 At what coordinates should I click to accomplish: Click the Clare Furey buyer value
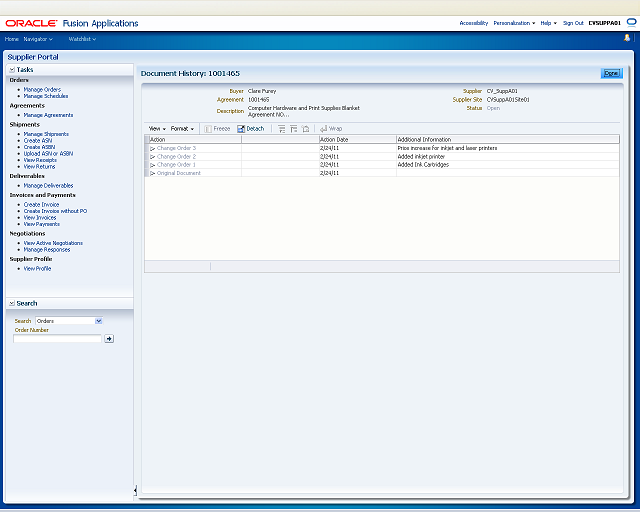262,91
